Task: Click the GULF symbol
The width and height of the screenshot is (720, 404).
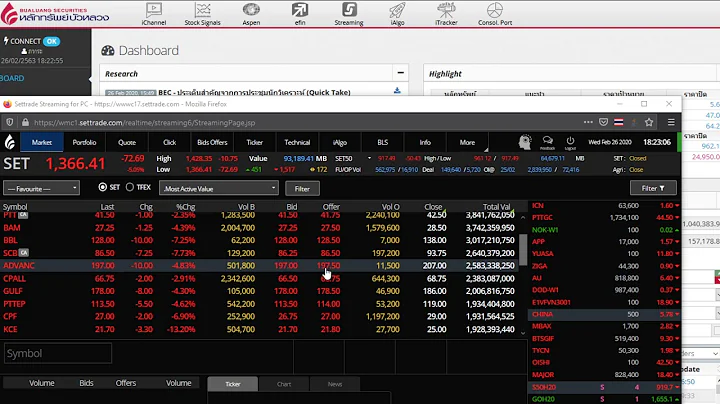Action: click(13, 291)
